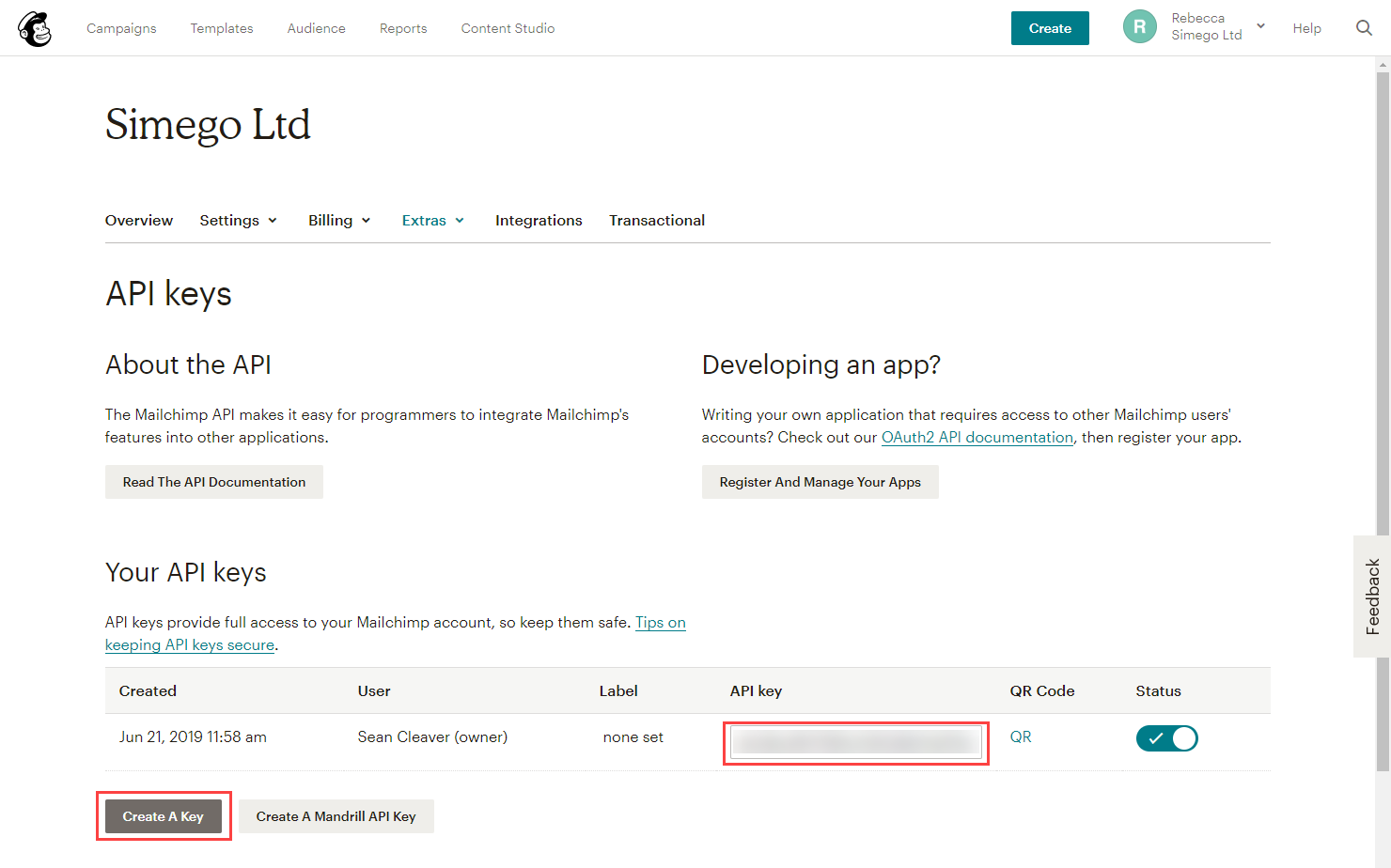Select the 'none set' label cell
Screen dimensions: 1391x868
point(633,736)
